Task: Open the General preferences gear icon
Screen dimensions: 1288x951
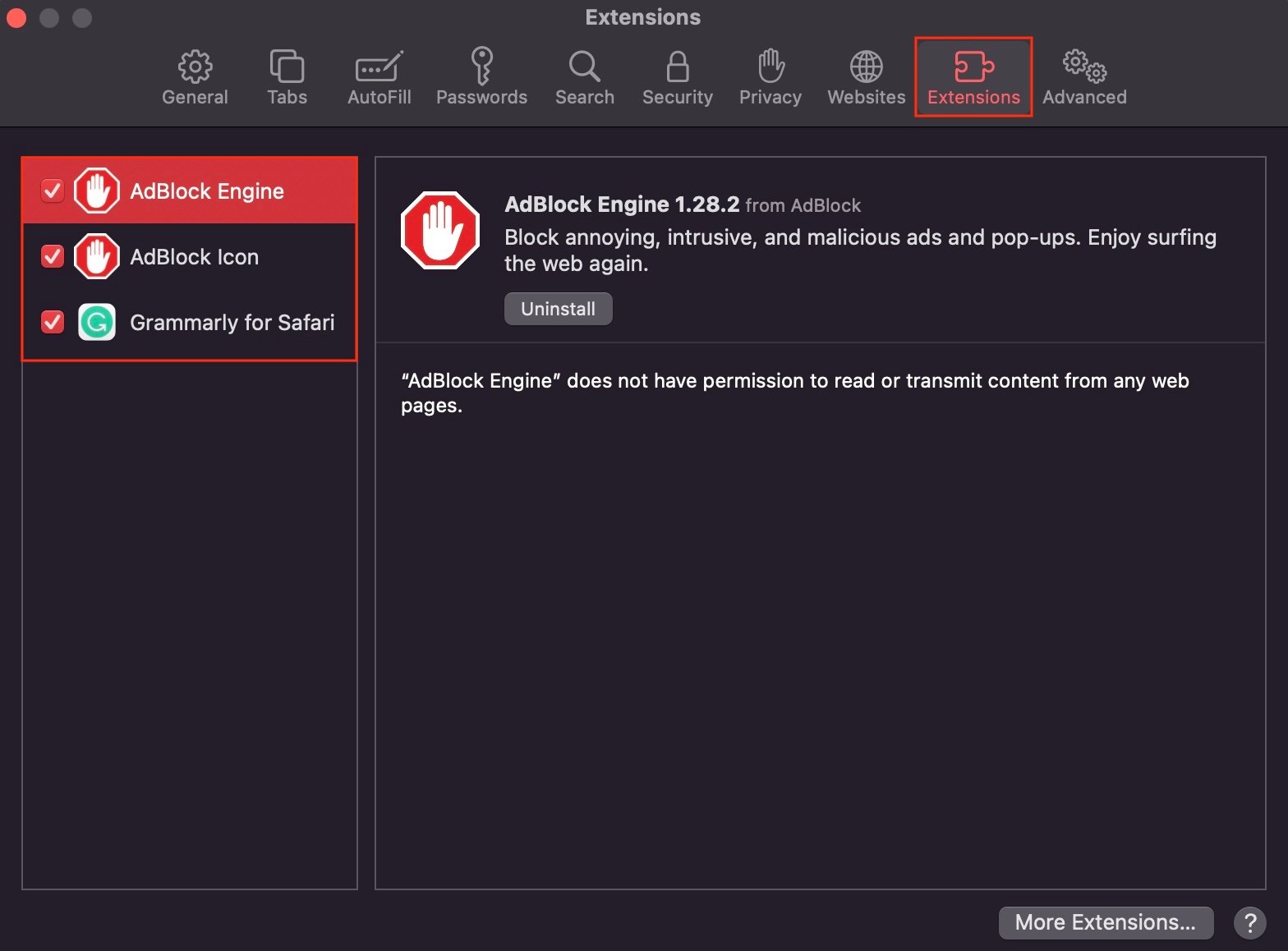Action: 195,67
